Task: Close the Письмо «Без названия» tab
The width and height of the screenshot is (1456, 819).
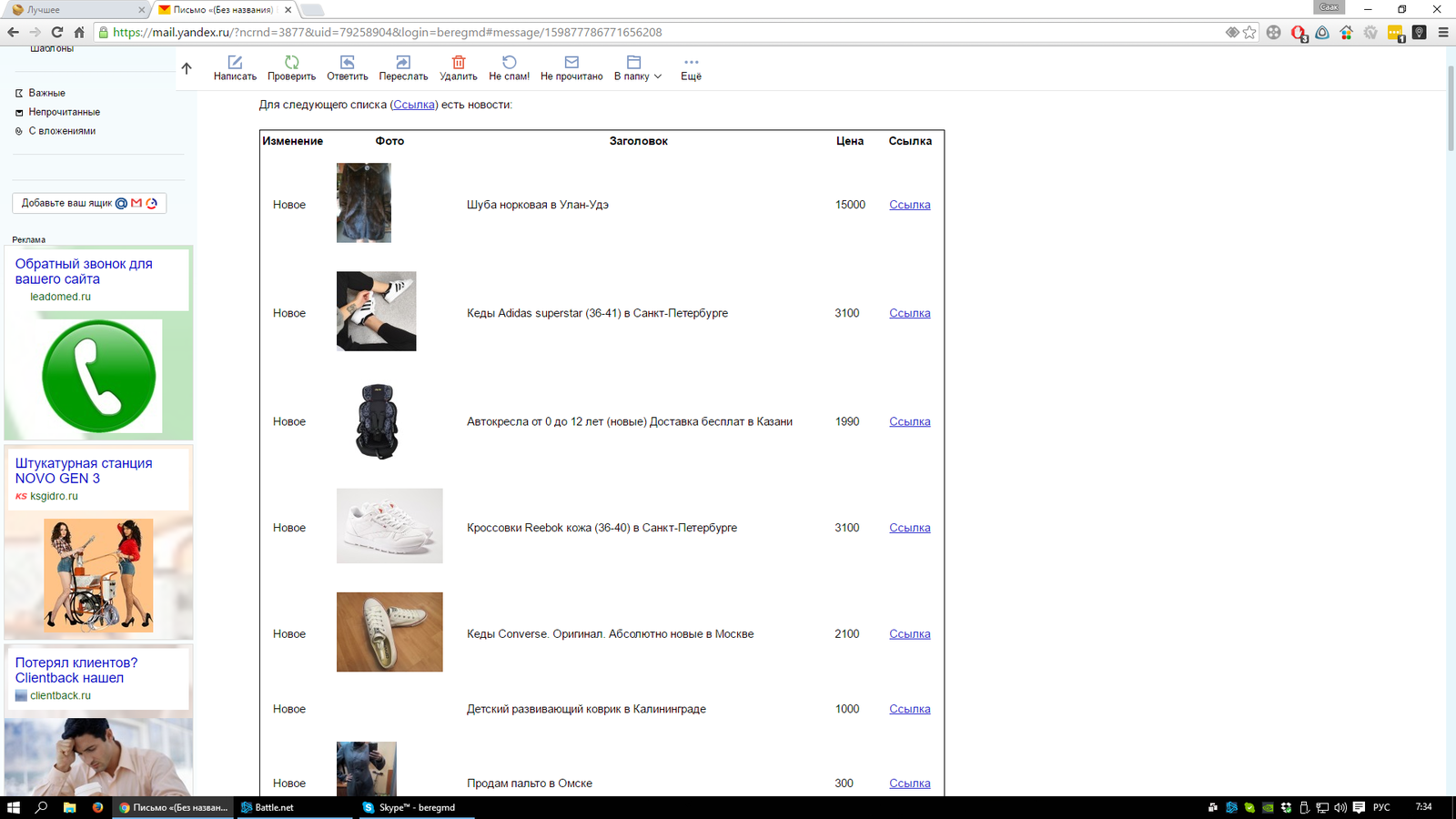Action: (x=288, y=9)
